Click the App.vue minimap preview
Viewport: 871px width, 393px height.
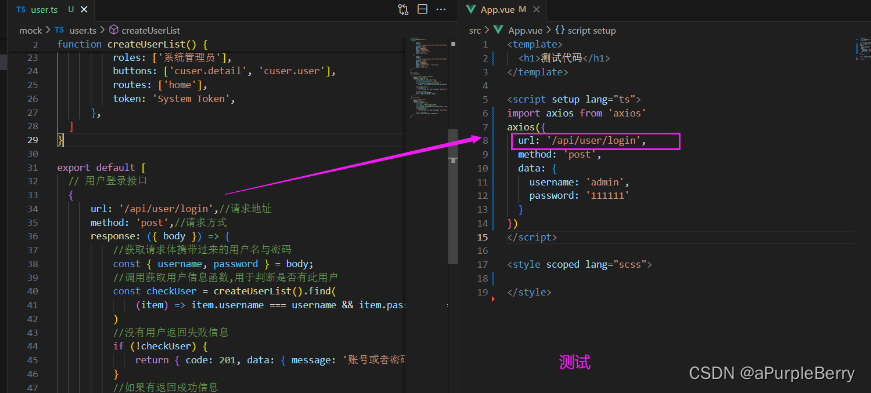pyautogui.click(x=864, y=48)
